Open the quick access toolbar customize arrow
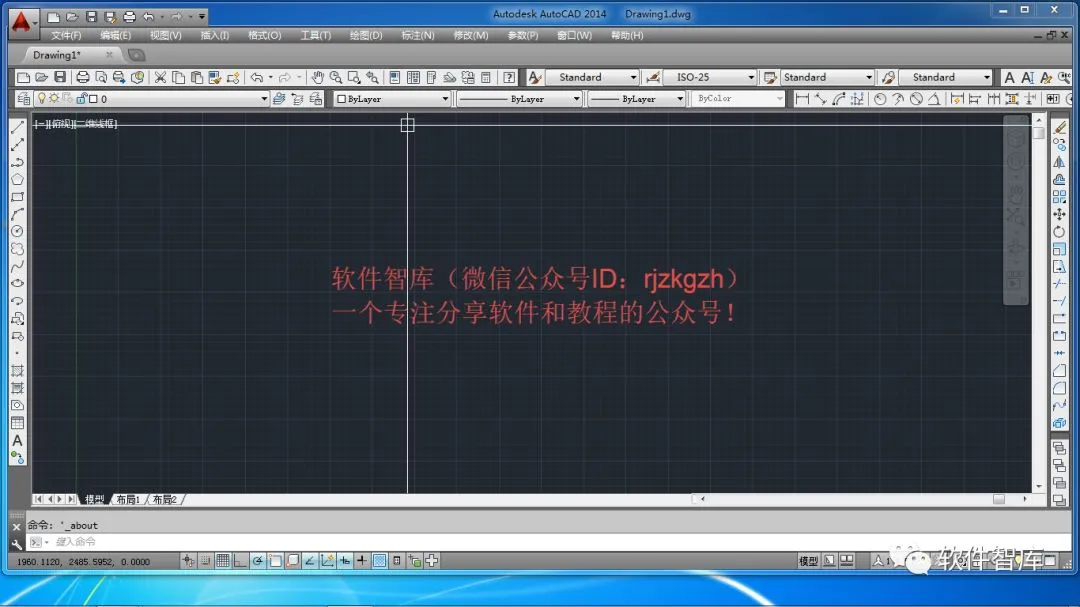1080x607 pixels. click(x=202, y=16)
